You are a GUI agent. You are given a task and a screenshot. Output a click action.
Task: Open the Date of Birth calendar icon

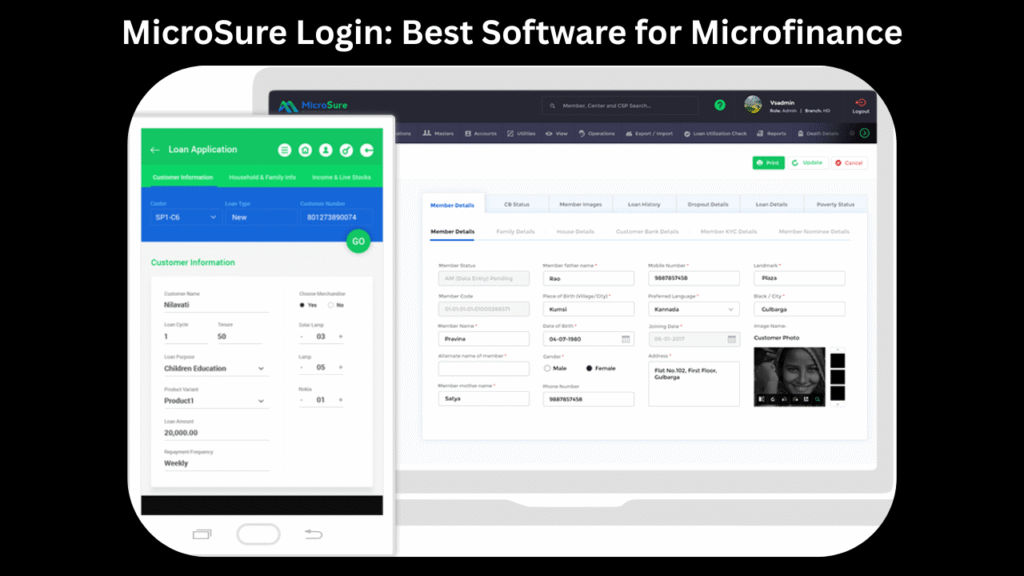(626, 339)
